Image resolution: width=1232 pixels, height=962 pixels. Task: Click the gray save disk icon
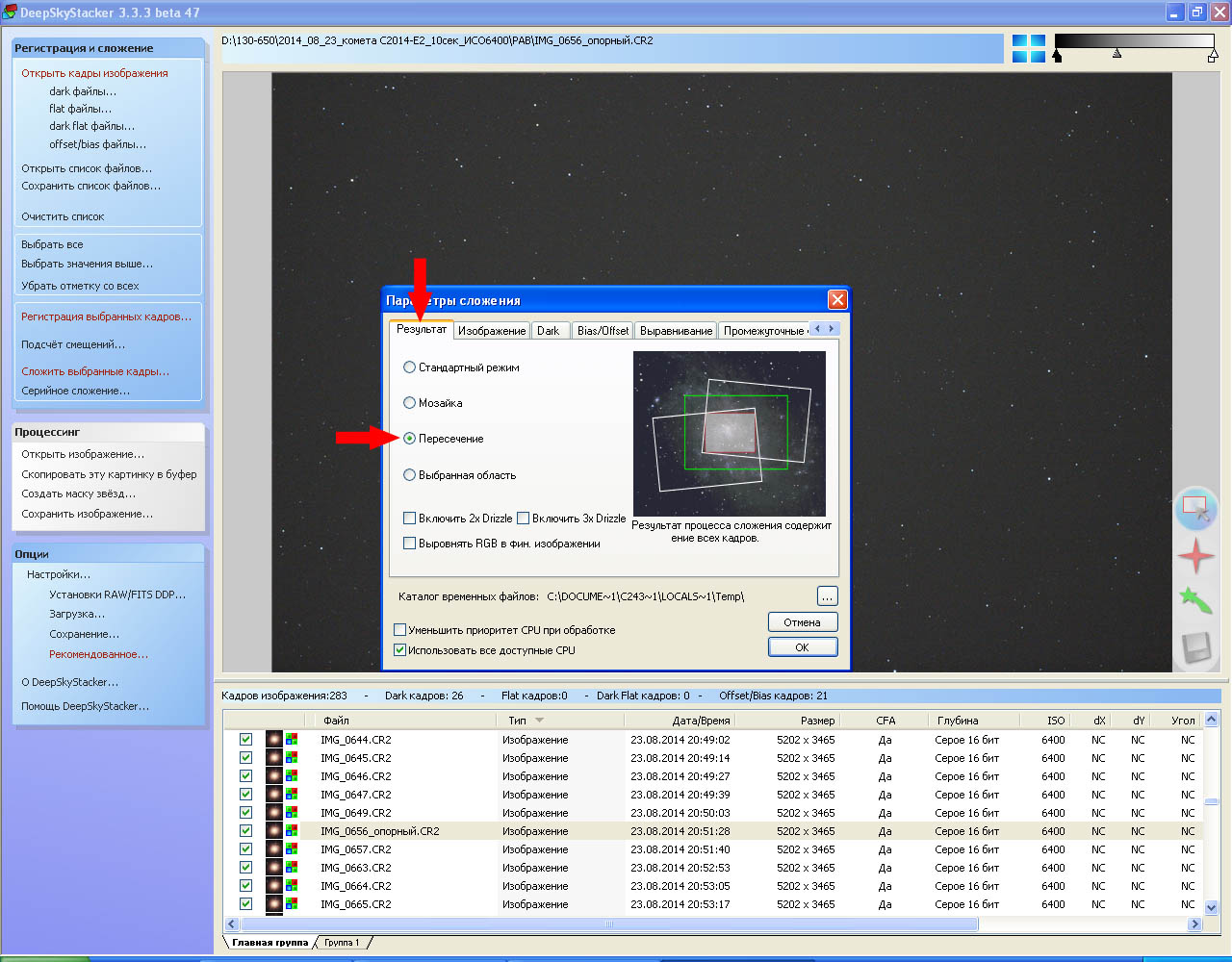coord(1195,647)
